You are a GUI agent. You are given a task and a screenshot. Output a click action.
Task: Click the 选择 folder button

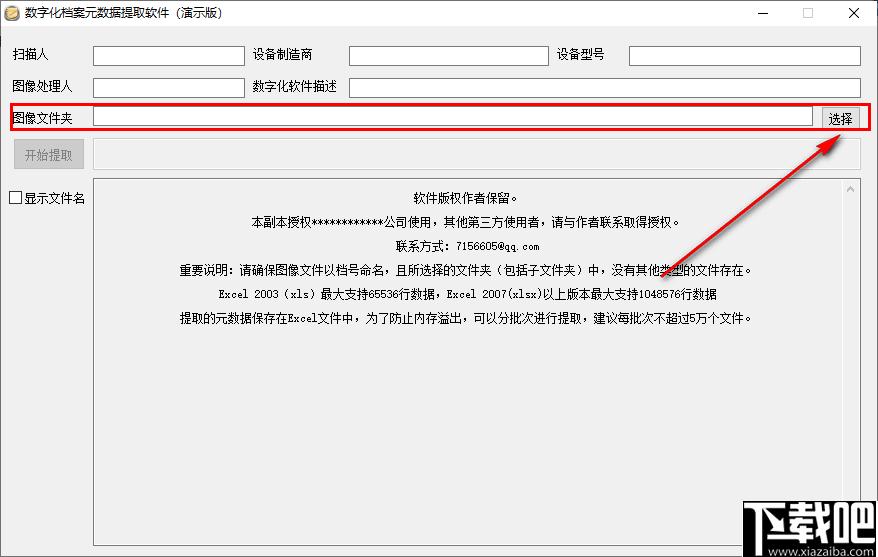click(x=840, y=118)
